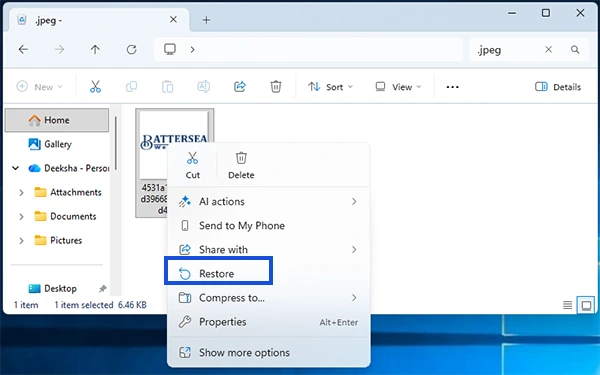Open Home in the sidebar
The width and height of the screenshot is (600, 375).
pos(57,120)
